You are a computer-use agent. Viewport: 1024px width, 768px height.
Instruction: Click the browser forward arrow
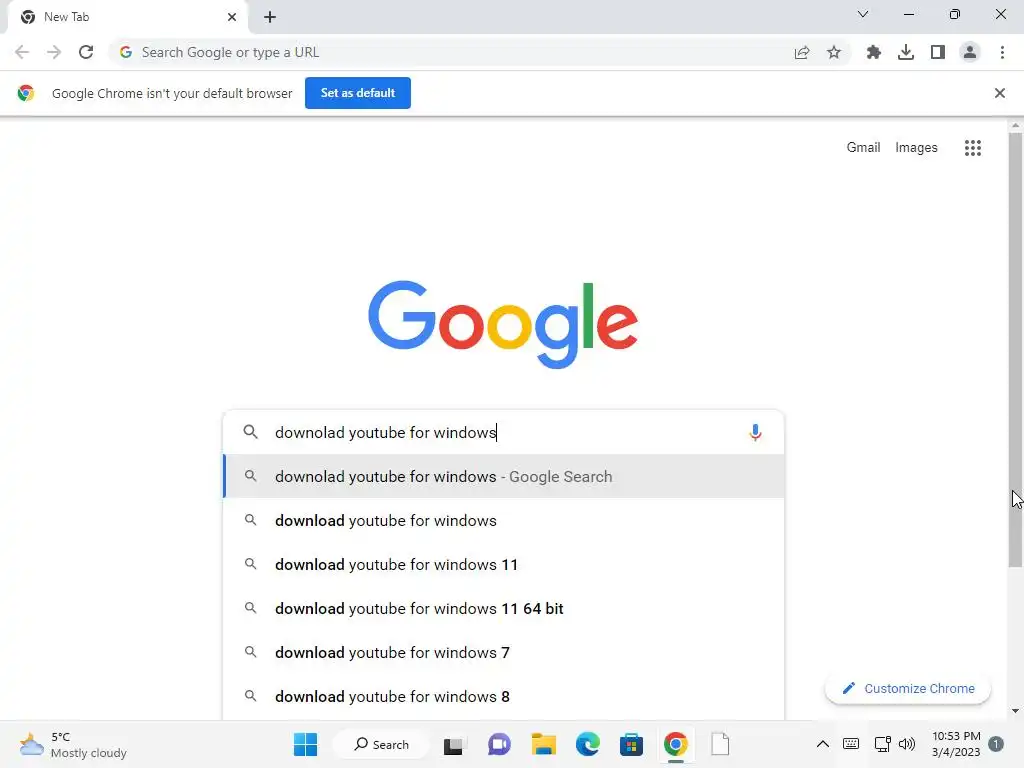[x=54, y=52]
